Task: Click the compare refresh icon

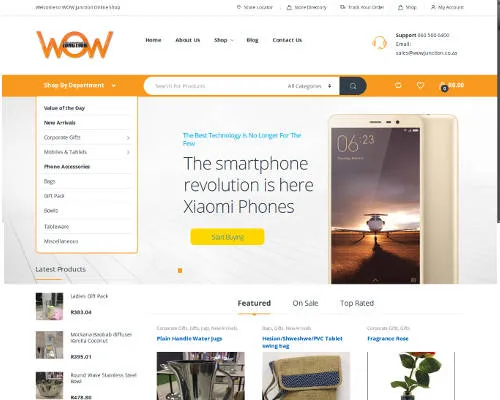Action: 398,85
